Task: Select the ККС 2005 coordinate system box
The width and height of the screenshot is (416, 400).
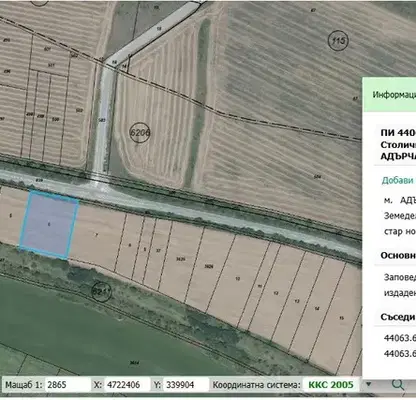Action: tap(331, 385)
